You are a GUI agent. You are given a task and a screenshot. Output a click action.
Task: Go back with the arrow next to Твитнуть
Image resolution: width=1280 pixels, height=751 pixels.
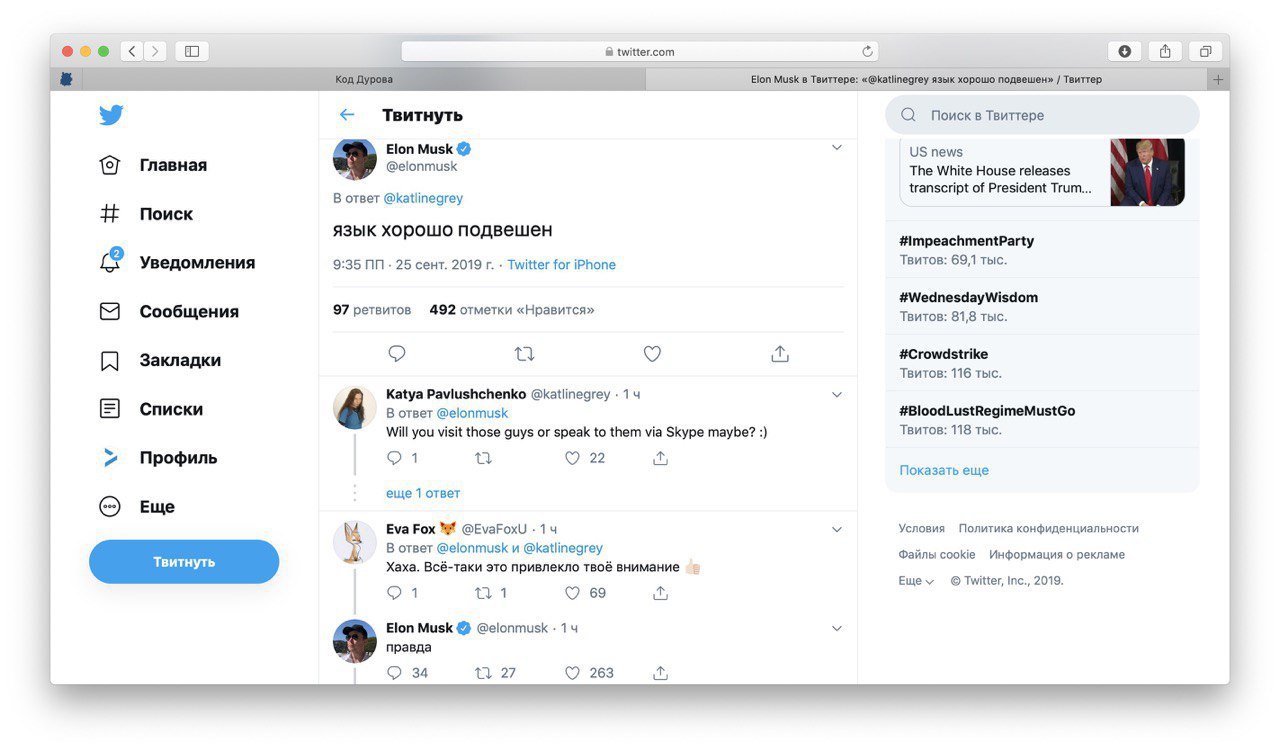347,115
